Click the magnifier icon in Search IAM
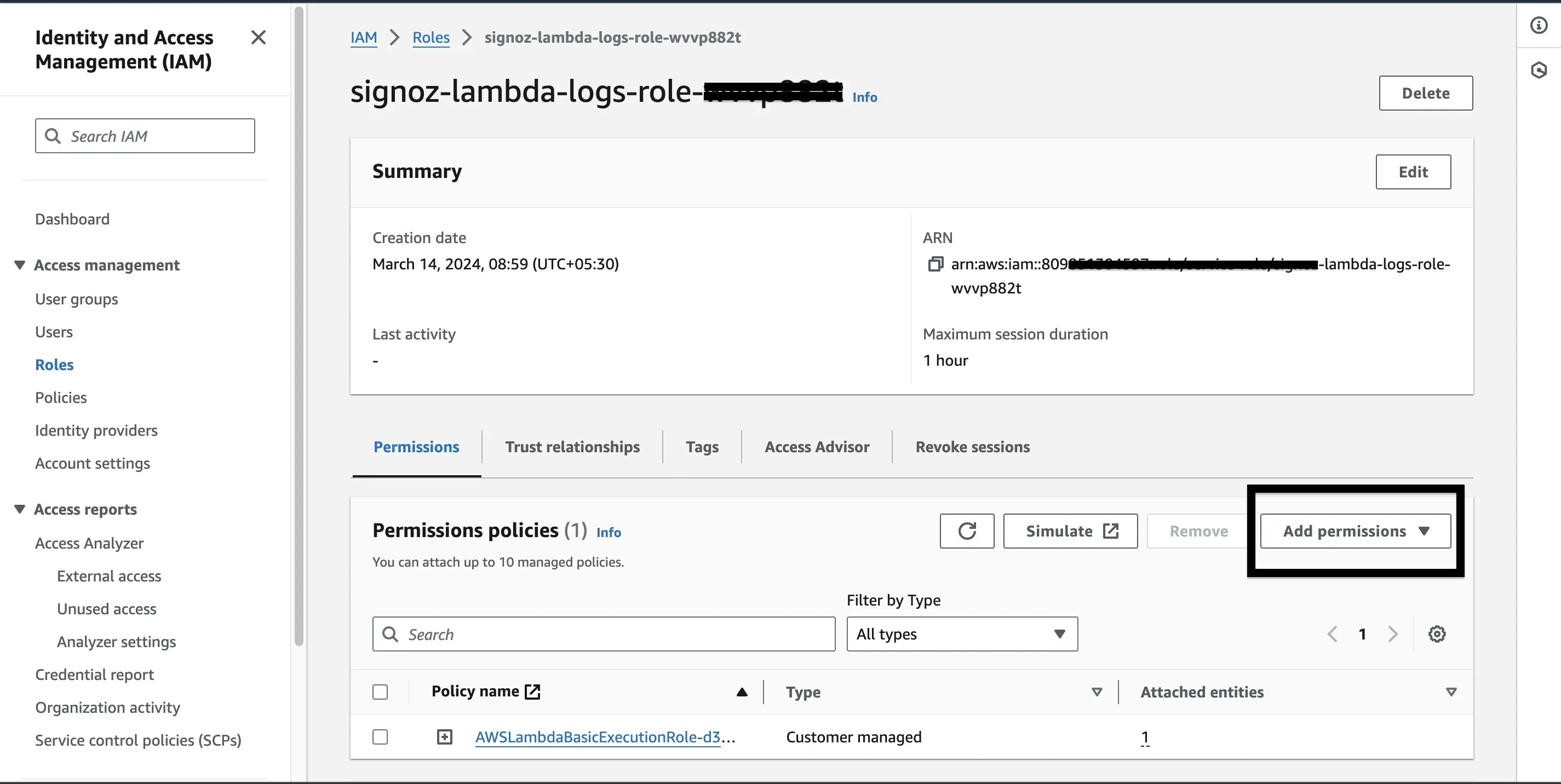 point(53,136)
